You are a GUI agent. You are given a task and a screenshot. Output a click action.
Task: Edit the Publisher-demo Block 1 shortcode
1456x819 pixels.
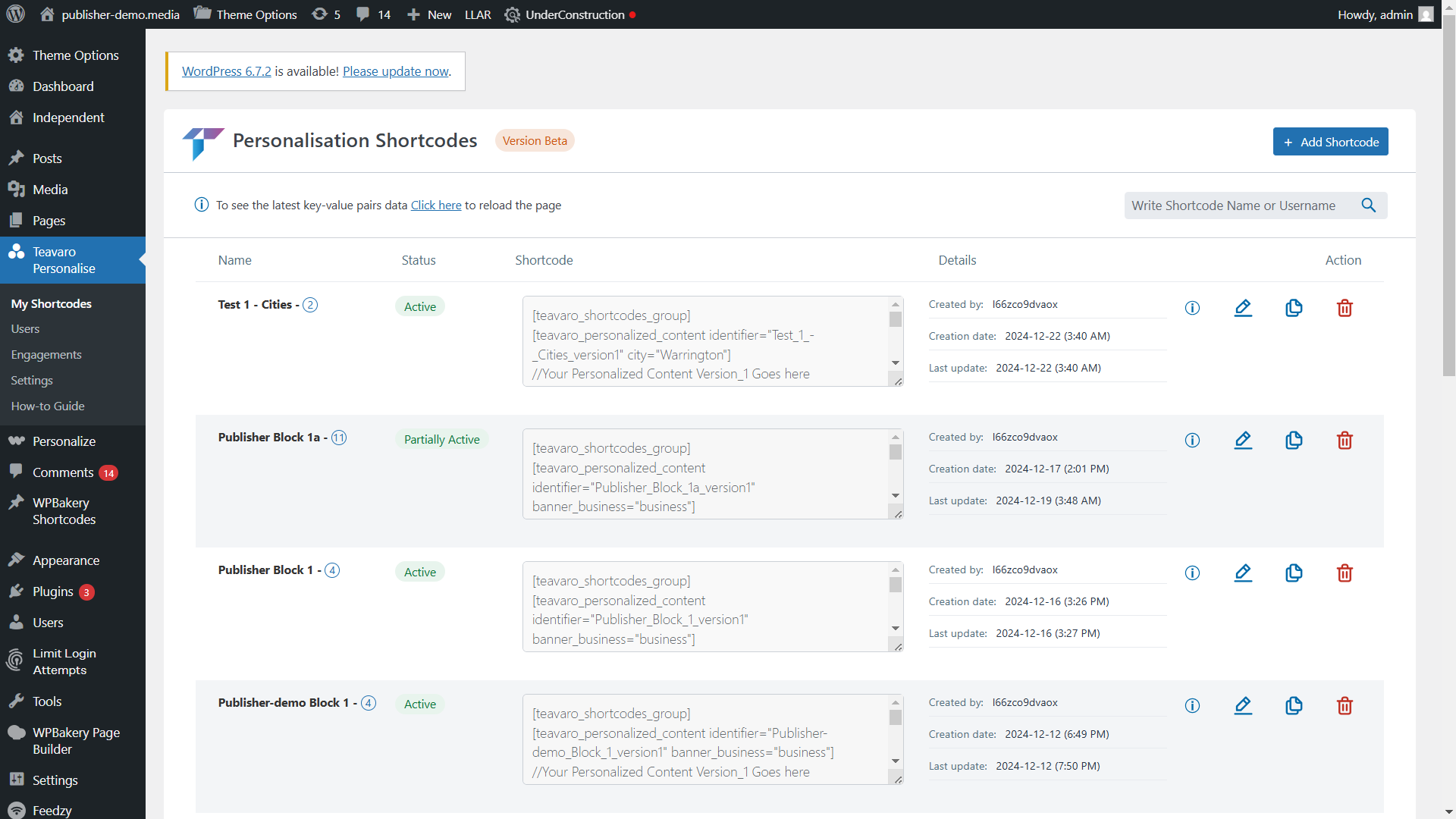[x=1243, y=706]
